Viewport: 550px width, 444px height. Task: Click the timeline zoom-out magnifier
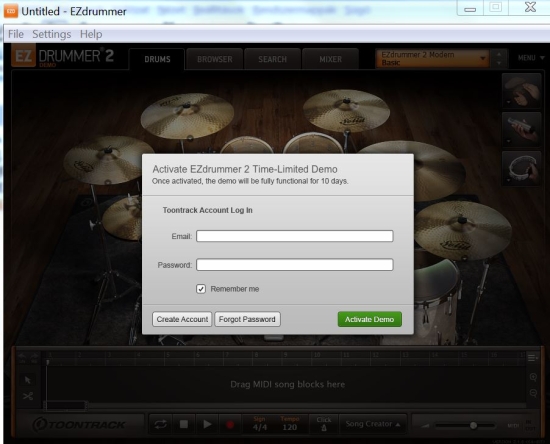(x=533, y=393)
